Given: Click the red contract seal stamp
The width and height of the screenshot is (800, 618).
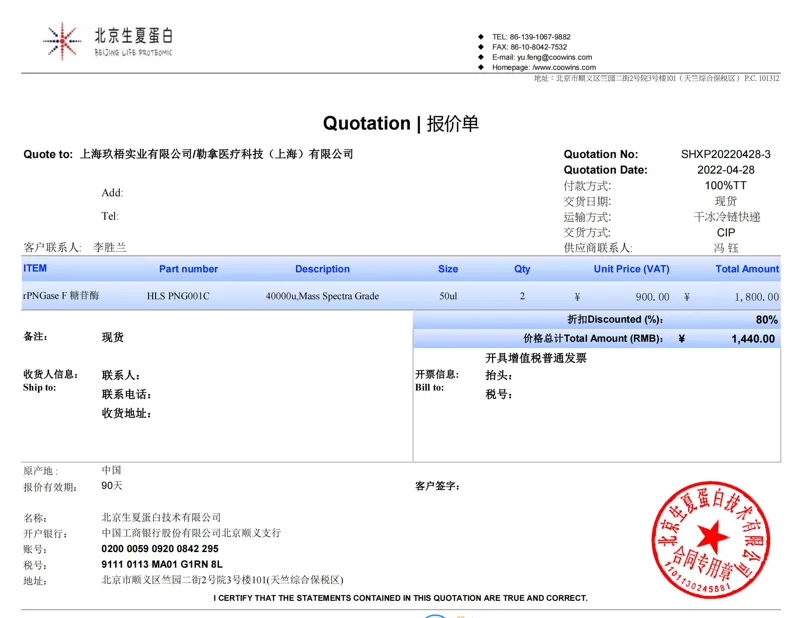Looking at the screenshot, I should (x=711, y=539).
